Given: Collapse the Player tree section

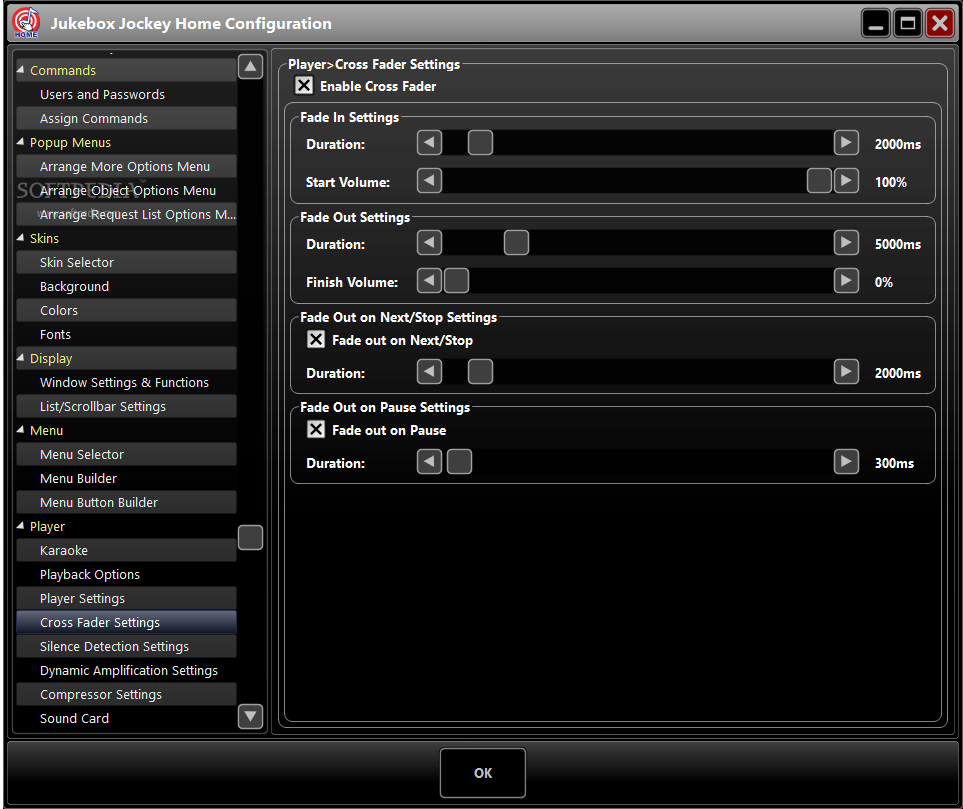Looking at the screenshot, I should click(x=20, y=526).
